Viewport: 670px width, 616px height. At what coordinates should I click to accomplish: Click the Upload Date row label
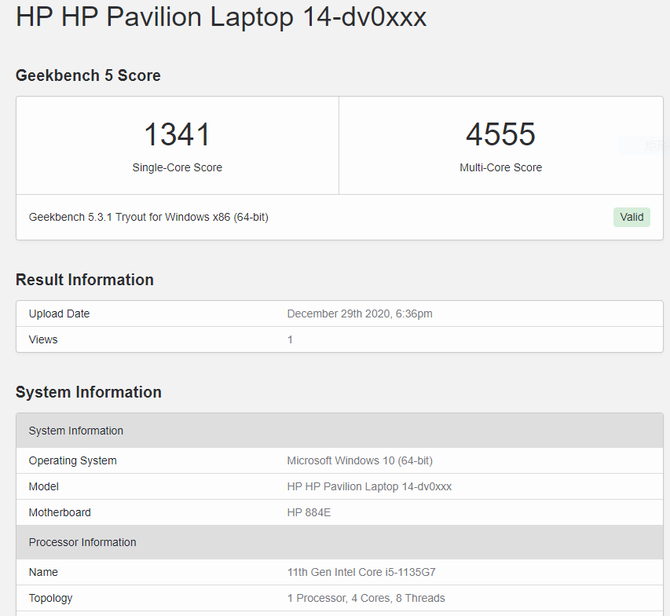(59, 314)
